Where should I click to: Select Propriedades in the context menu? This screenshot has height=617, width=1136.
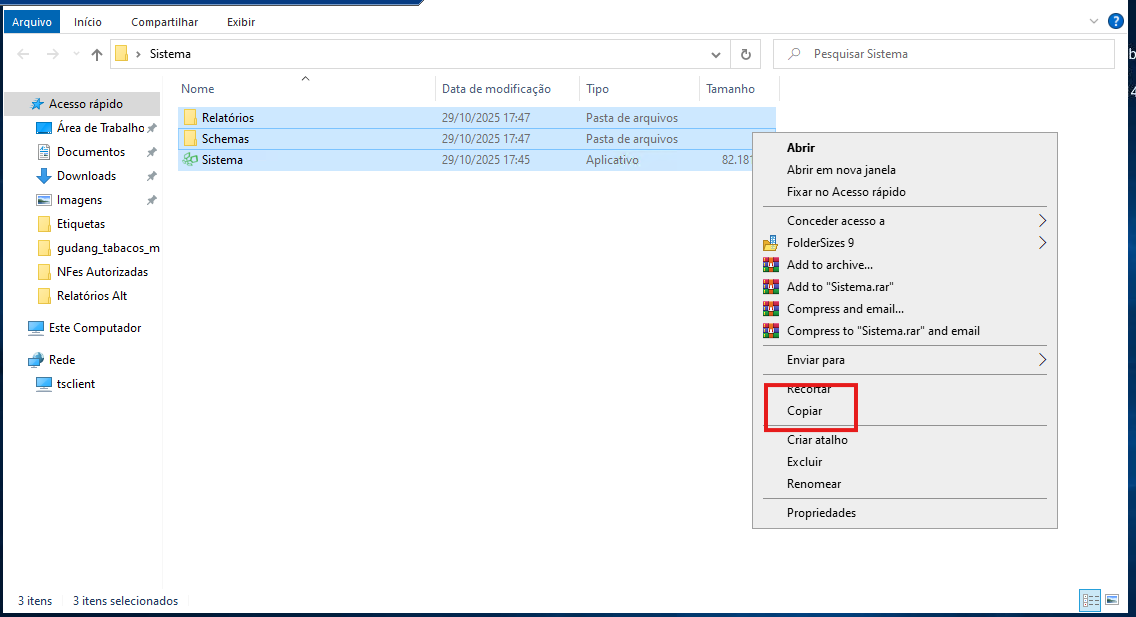point(821,513)
